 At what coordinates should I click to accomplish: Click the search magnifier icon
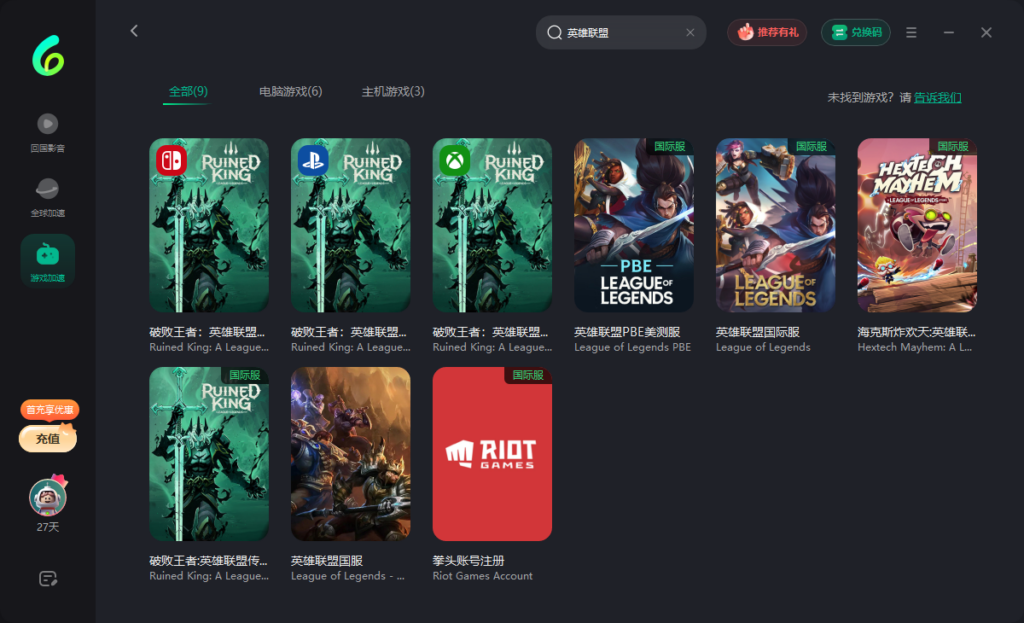coord(554,33)
